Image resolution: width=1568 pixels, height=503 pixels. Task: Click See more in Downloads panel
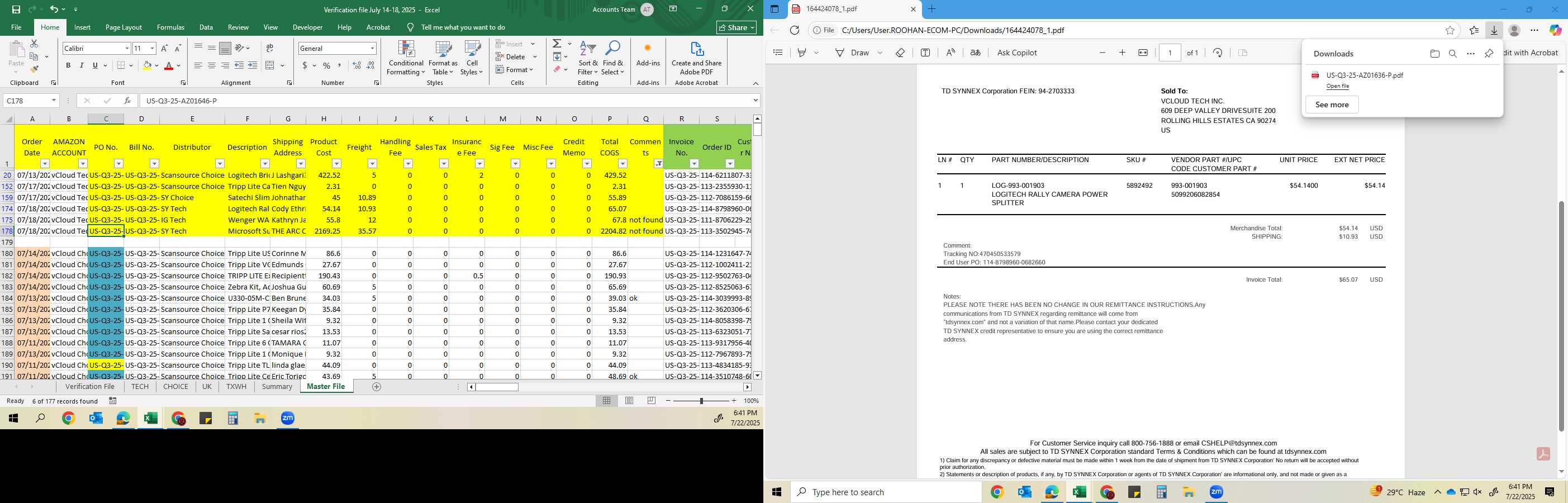coord(1332,105)
